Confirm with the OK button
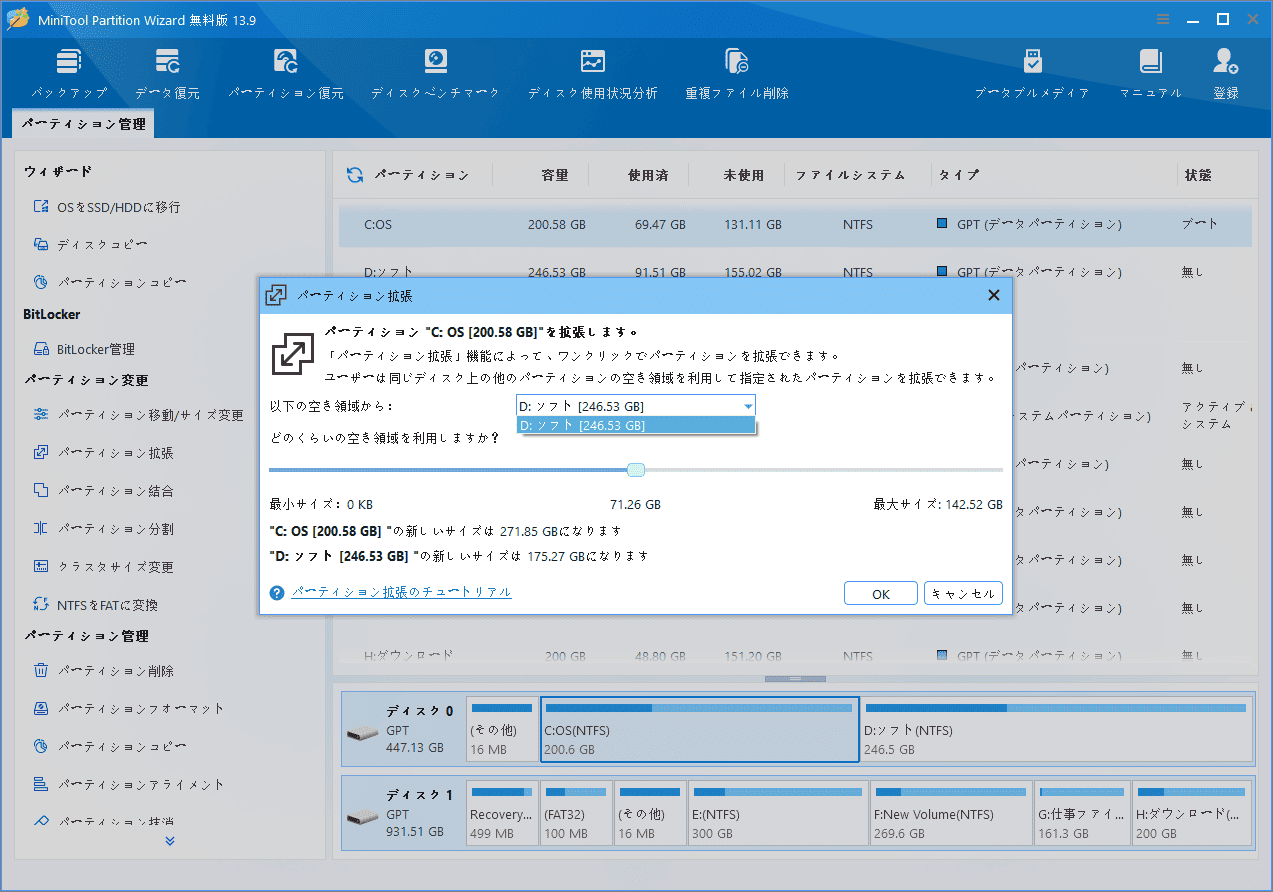This screenshot has height=892, width=1273. coord(881,594)
